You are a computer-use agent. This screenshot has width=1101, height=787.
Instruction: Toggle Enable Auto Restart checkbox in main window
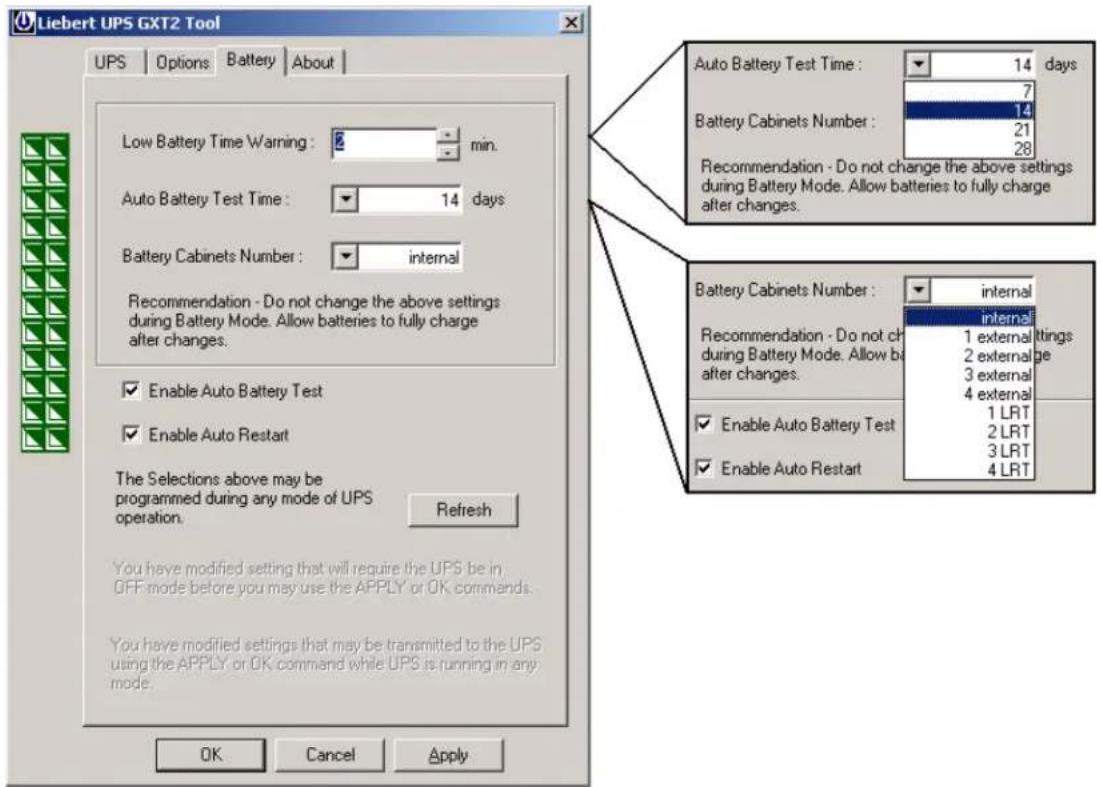[x=131, y=434]
